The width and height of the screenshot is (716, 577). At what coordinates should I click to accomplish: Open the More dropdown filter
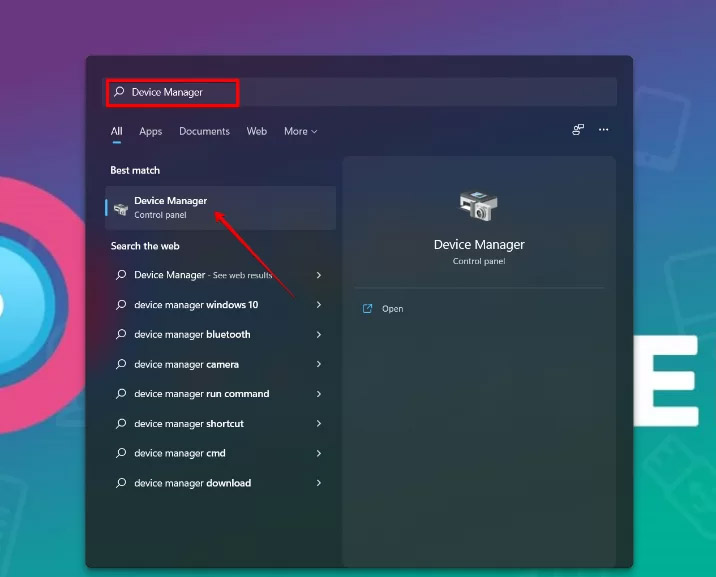click(300, 131)
